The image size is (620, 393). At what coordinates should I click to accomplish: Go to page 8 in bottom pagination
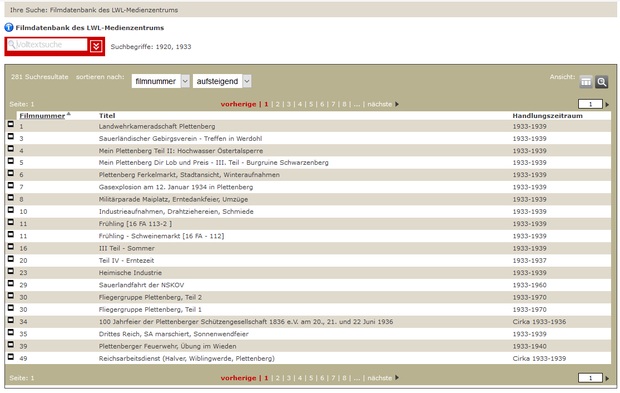pos(344,378)
